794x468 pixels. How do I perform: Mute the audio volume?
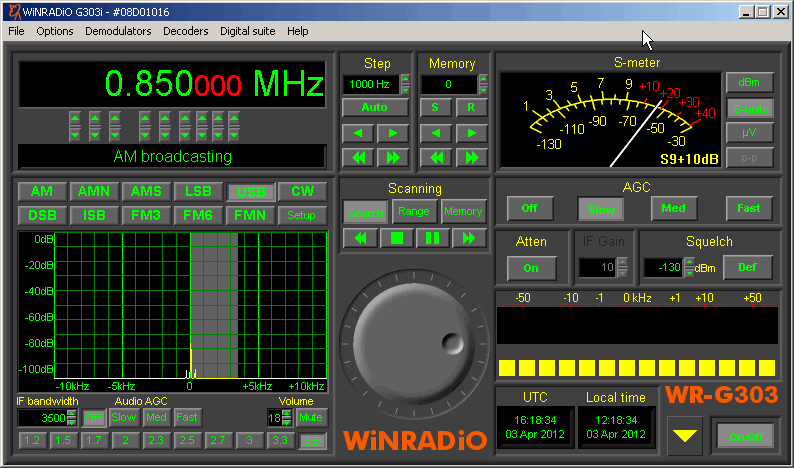click(311, 417)
